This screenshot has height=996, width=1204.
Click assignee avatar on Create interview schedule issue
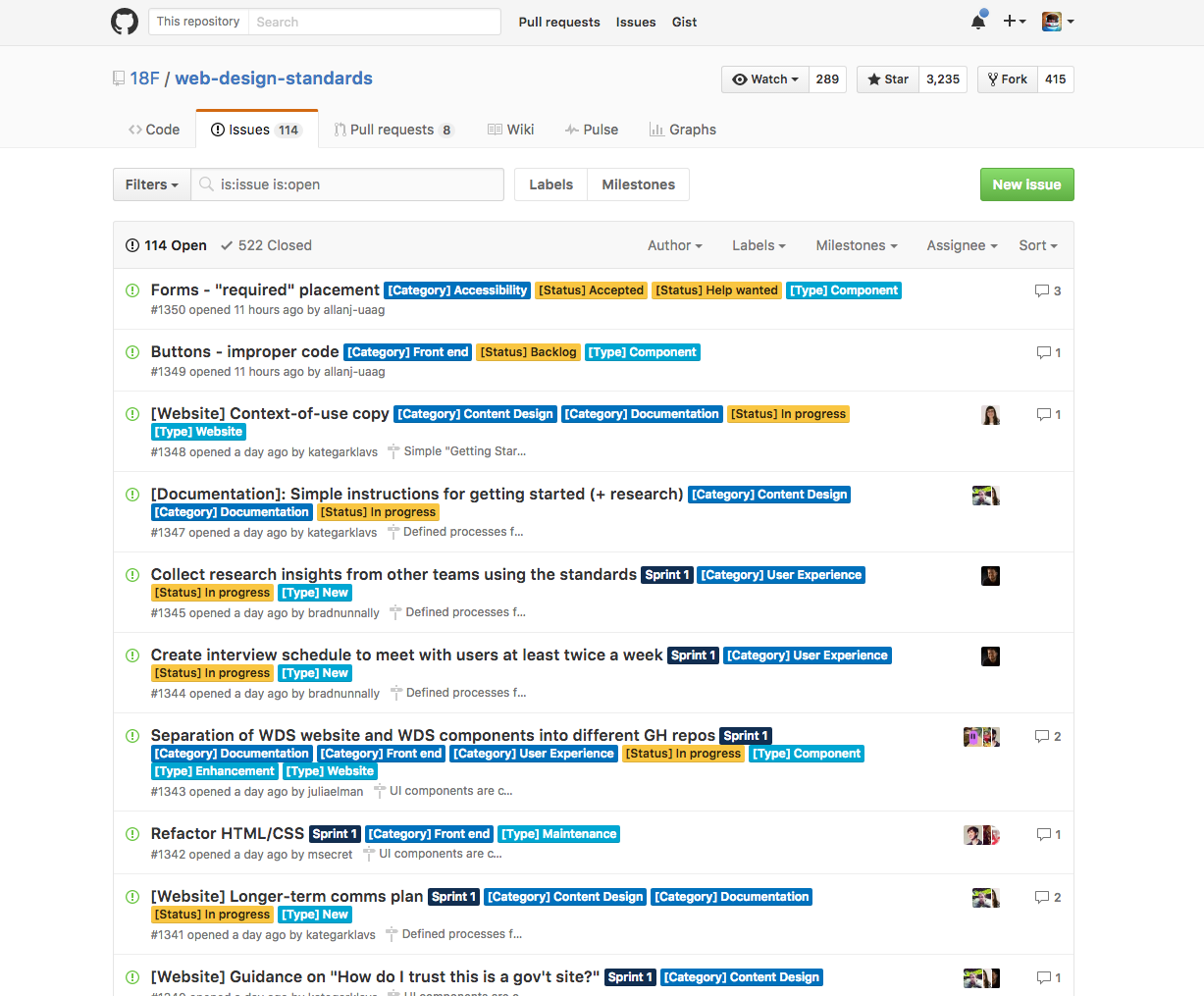point(990,656)
